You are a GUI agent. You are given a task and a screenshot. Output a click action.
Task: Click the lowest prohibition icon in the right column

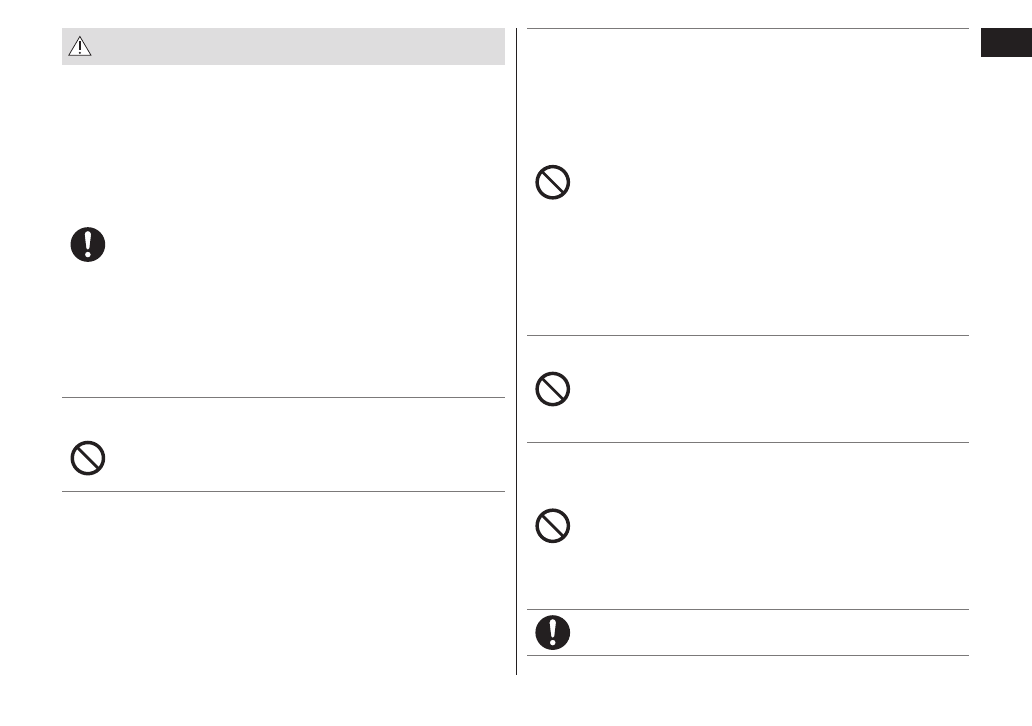pos(553,526)
